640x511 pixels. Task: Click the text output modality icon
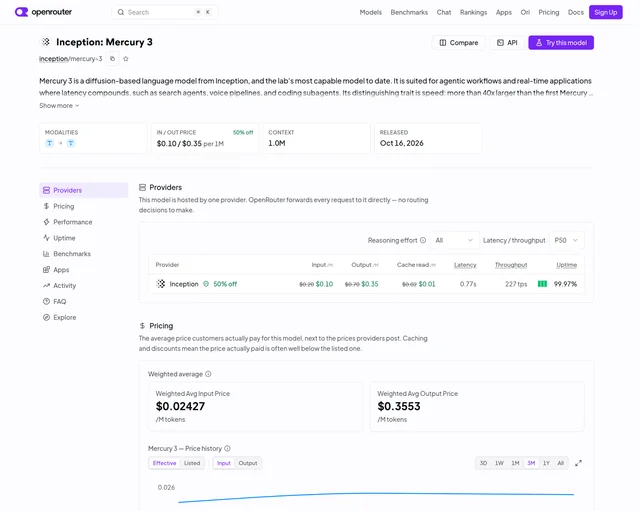click(71, 143)
